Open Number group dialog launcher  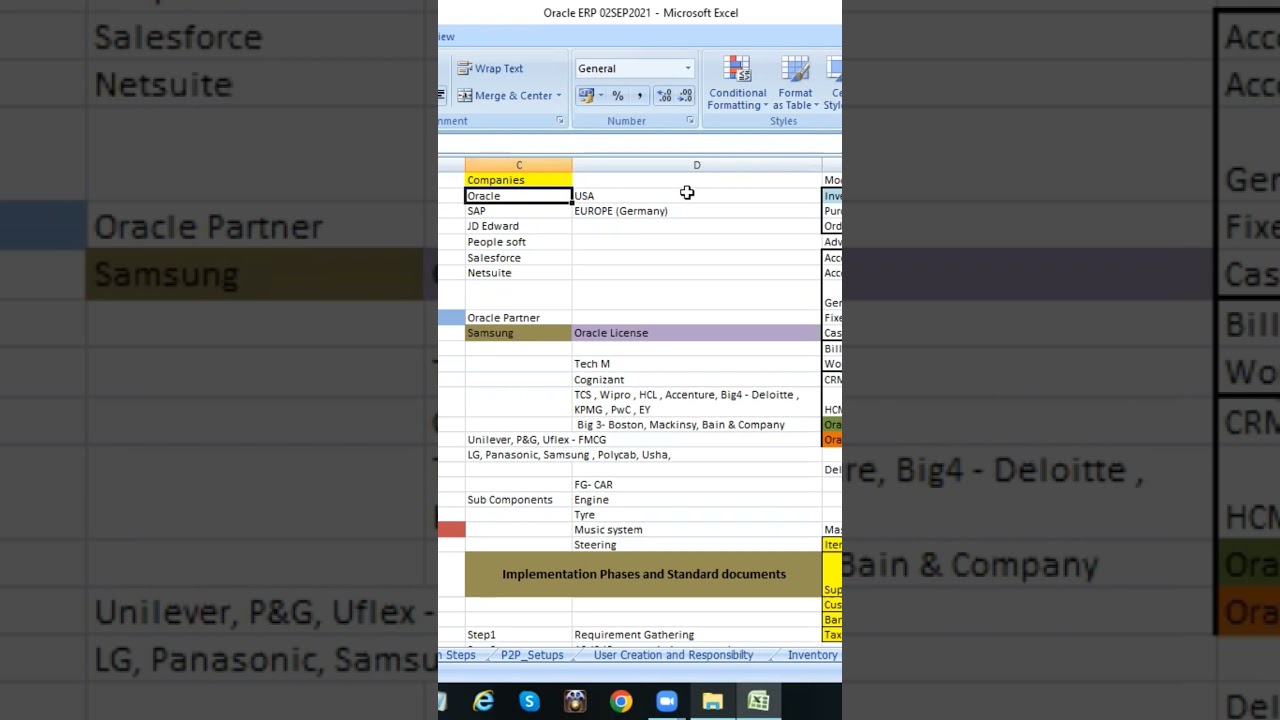690,121
